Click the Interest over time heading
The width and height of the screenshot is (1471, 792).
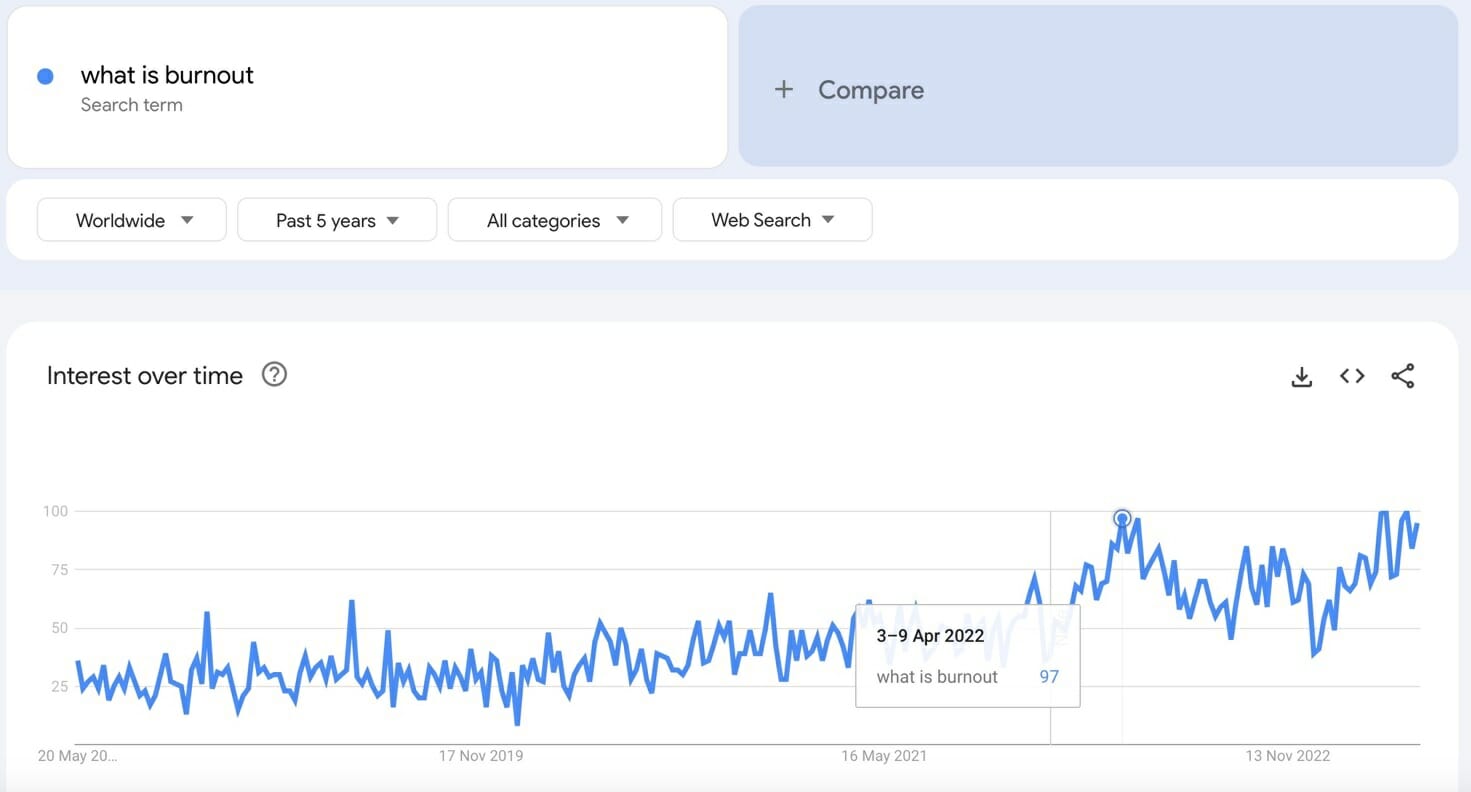[145, 376]
